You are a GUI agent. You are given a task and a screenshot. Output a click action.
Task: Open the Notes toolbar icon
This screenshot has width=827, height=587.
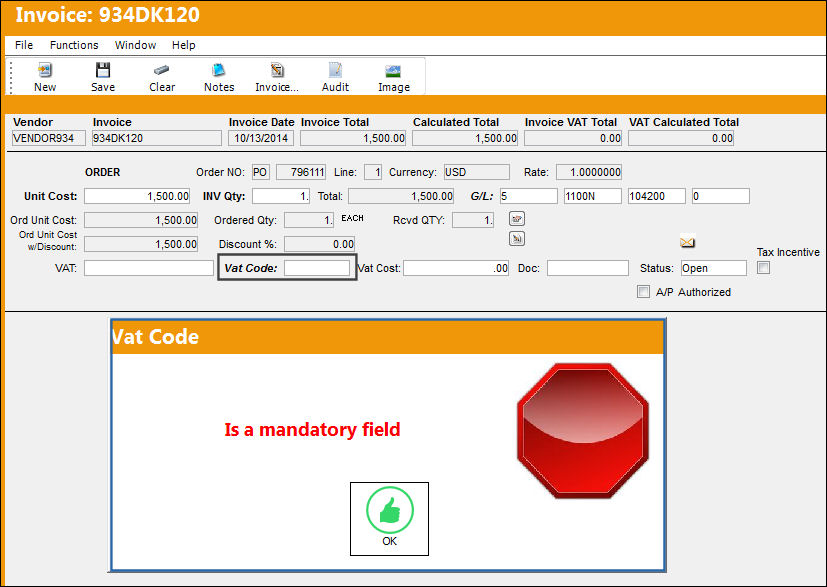(x=219, y=70)
